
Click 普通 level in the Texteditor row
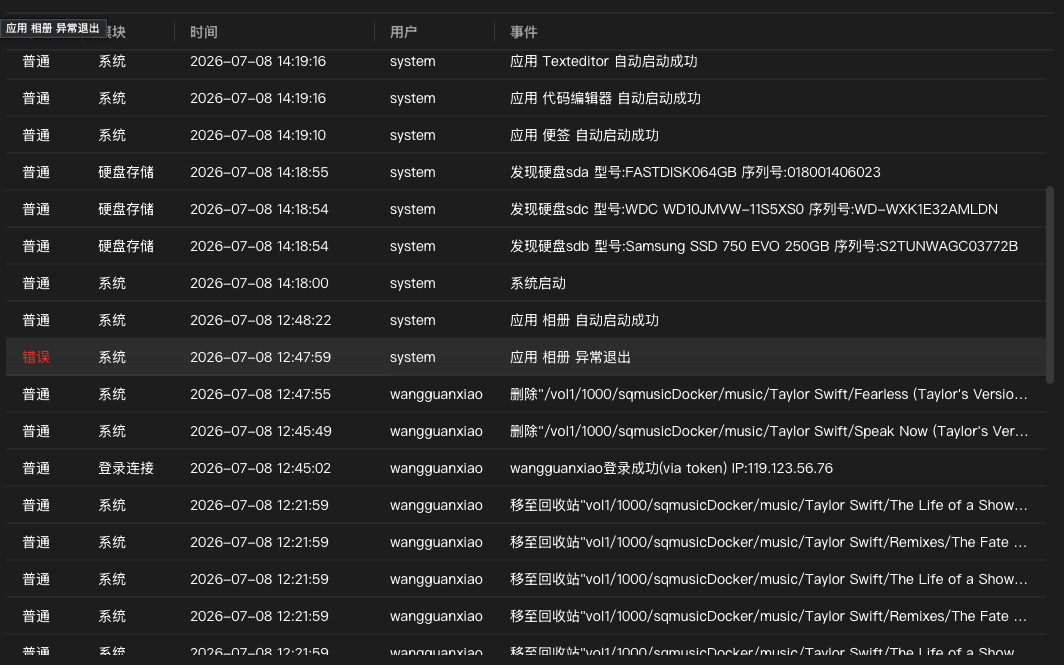point(36,61)
